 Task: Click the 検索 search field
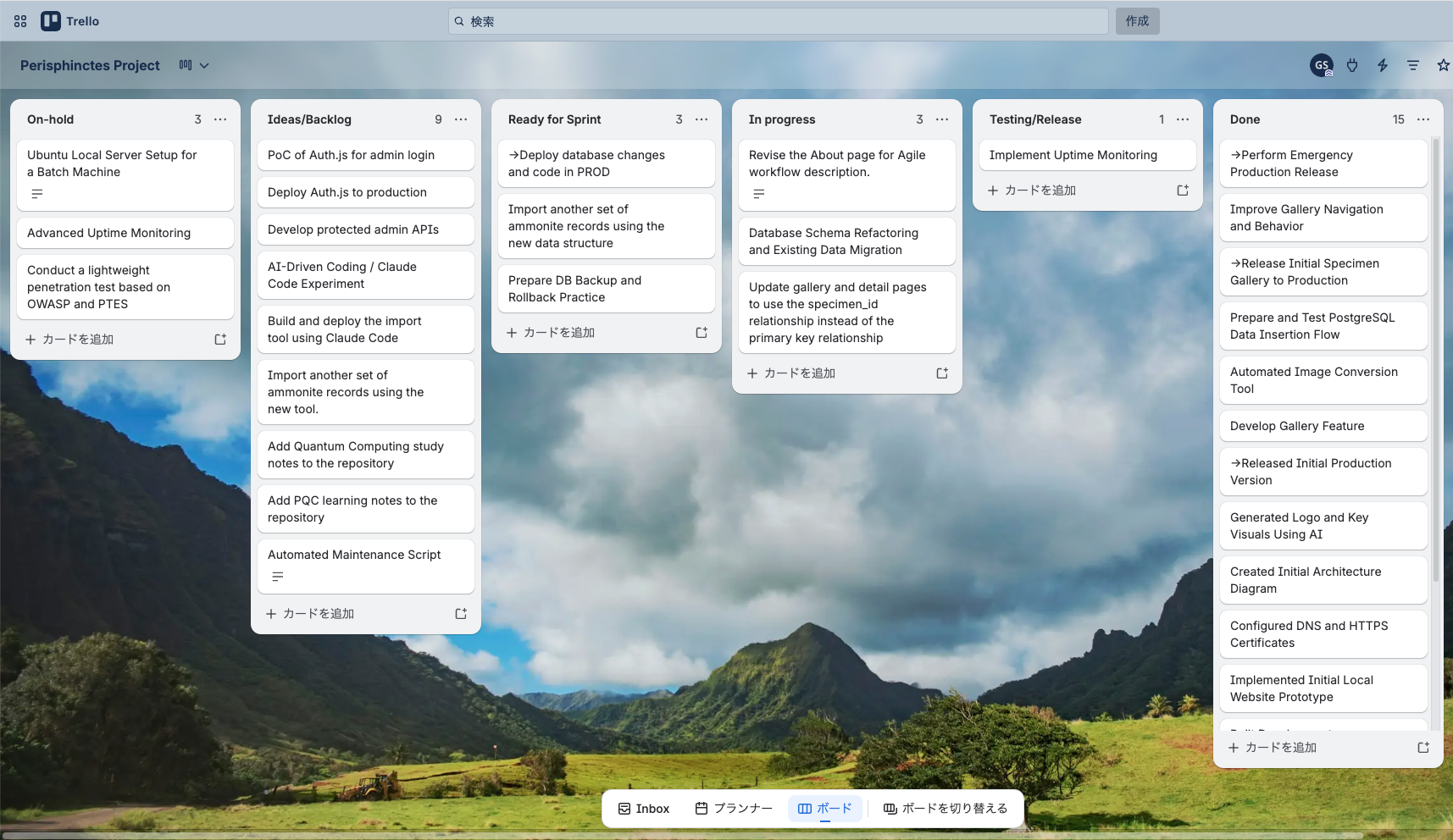[778, 21]
